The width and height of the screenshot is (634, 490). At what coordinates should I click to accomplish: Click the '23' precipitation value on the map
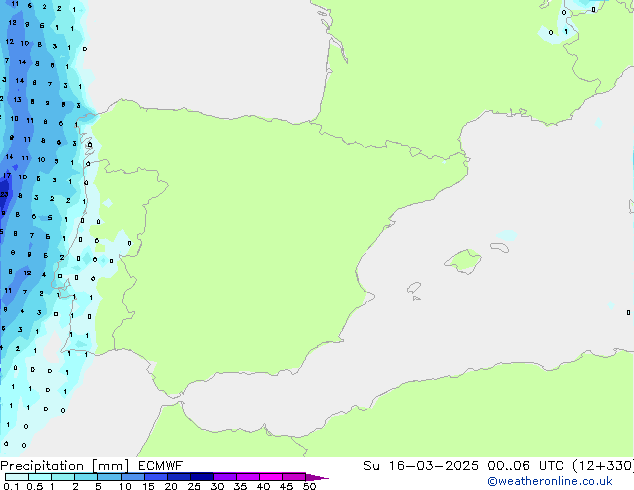click(4, 194)
